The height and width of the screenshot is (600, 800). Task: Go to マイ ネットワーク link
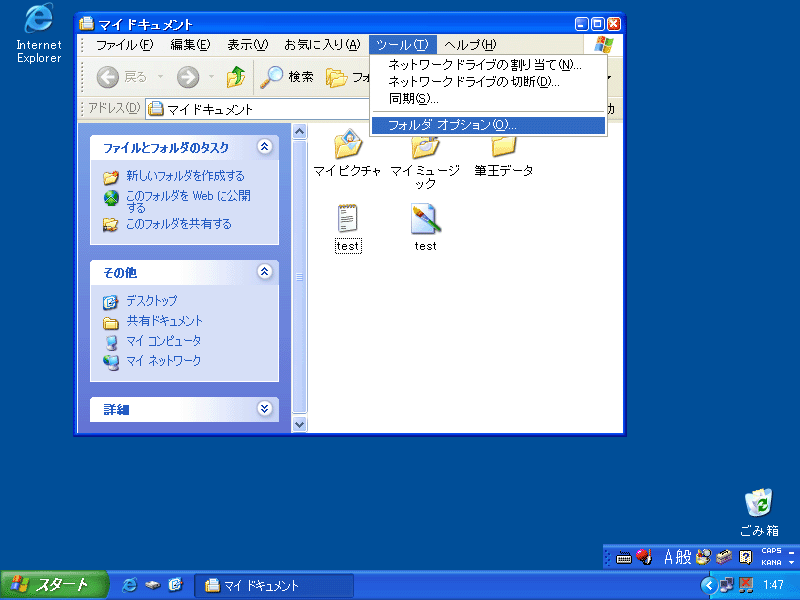(x=163, y=361)
